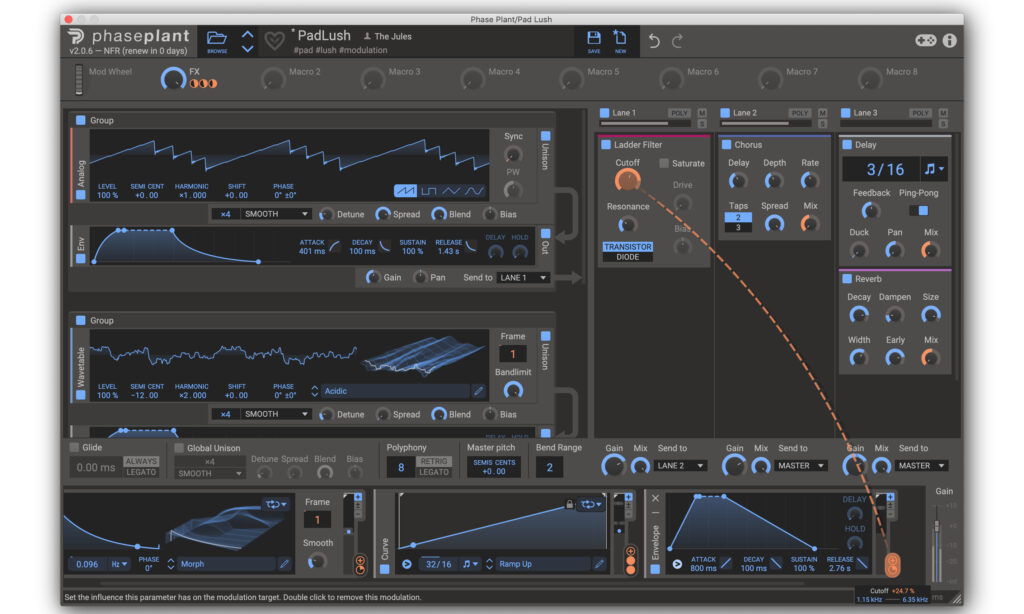Toggle the Ladder Filter enable box
This screenshot has width=1024, height=614.
coord(606,144)
